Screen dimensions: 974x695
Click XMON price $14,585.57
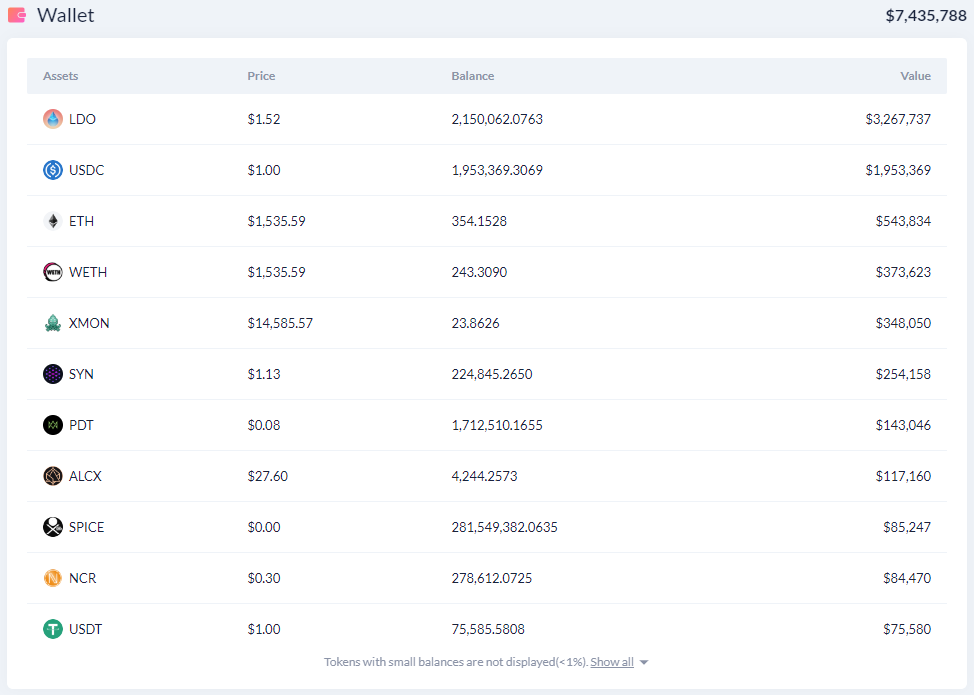[x=280, y=322]
